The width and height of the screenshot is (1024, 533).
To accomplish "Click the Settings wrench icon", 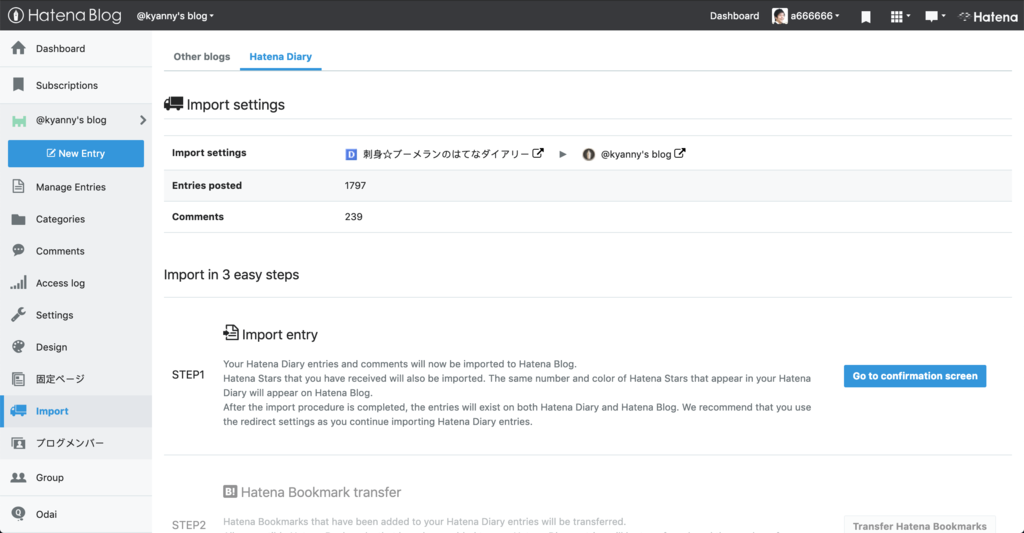I will point(18,314).
